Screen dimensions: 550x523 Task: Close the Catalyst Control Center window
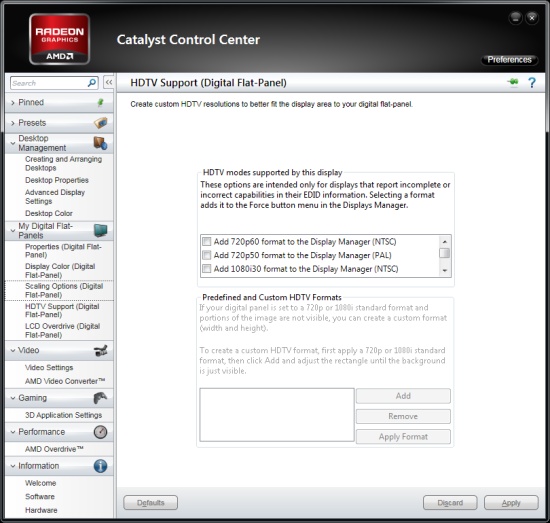[532, 18]
